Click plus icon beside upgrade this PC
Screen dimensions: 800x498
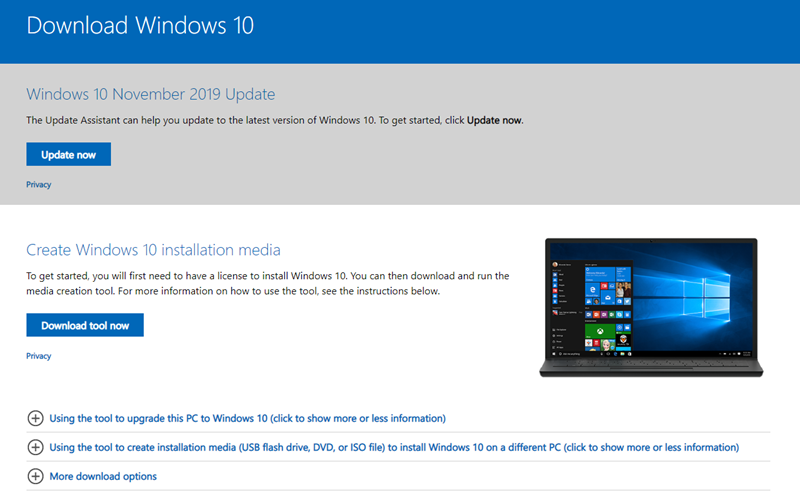(35, 418)
